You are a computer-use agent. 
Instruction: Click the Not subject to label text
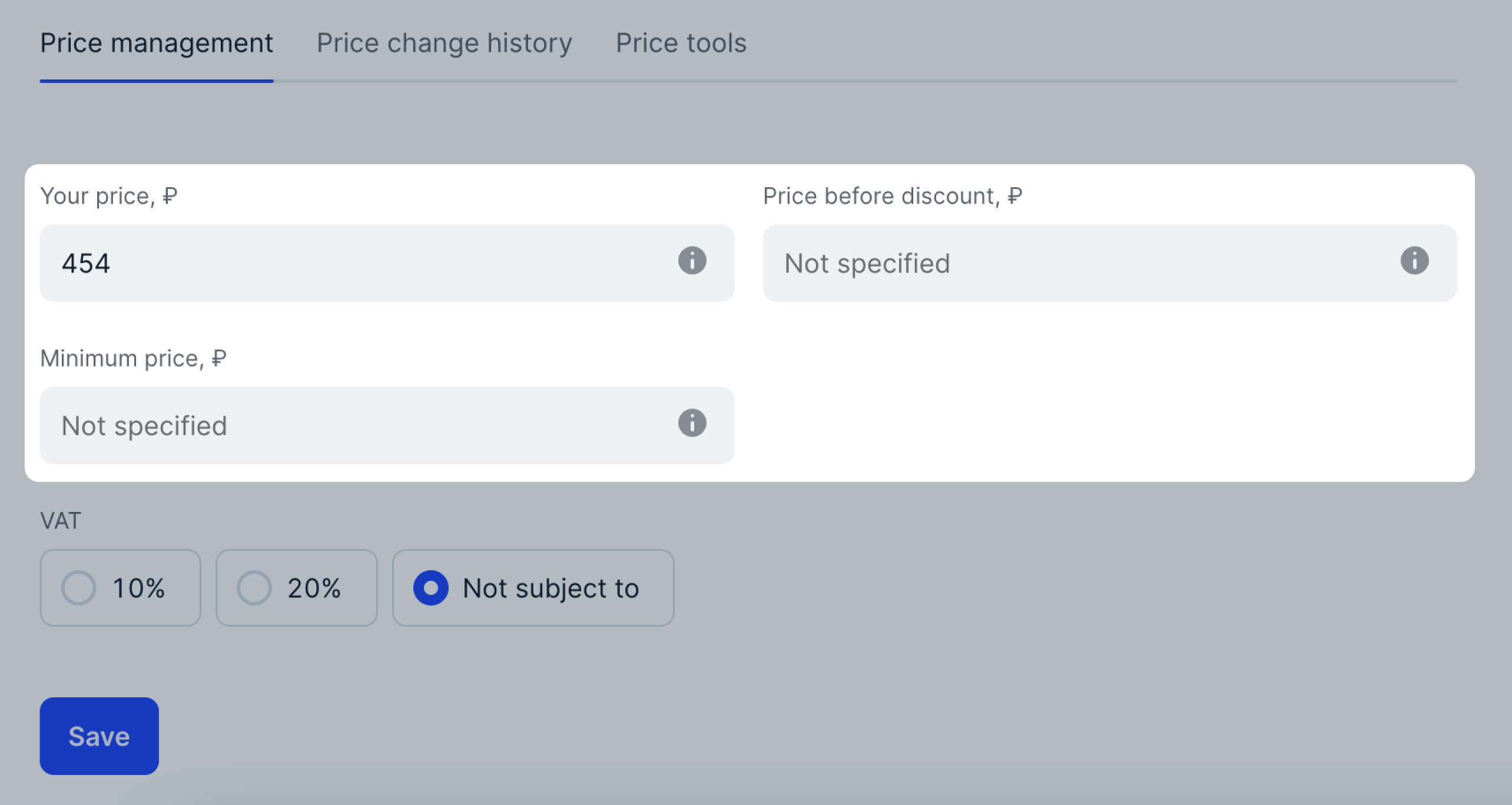[551, 588]
